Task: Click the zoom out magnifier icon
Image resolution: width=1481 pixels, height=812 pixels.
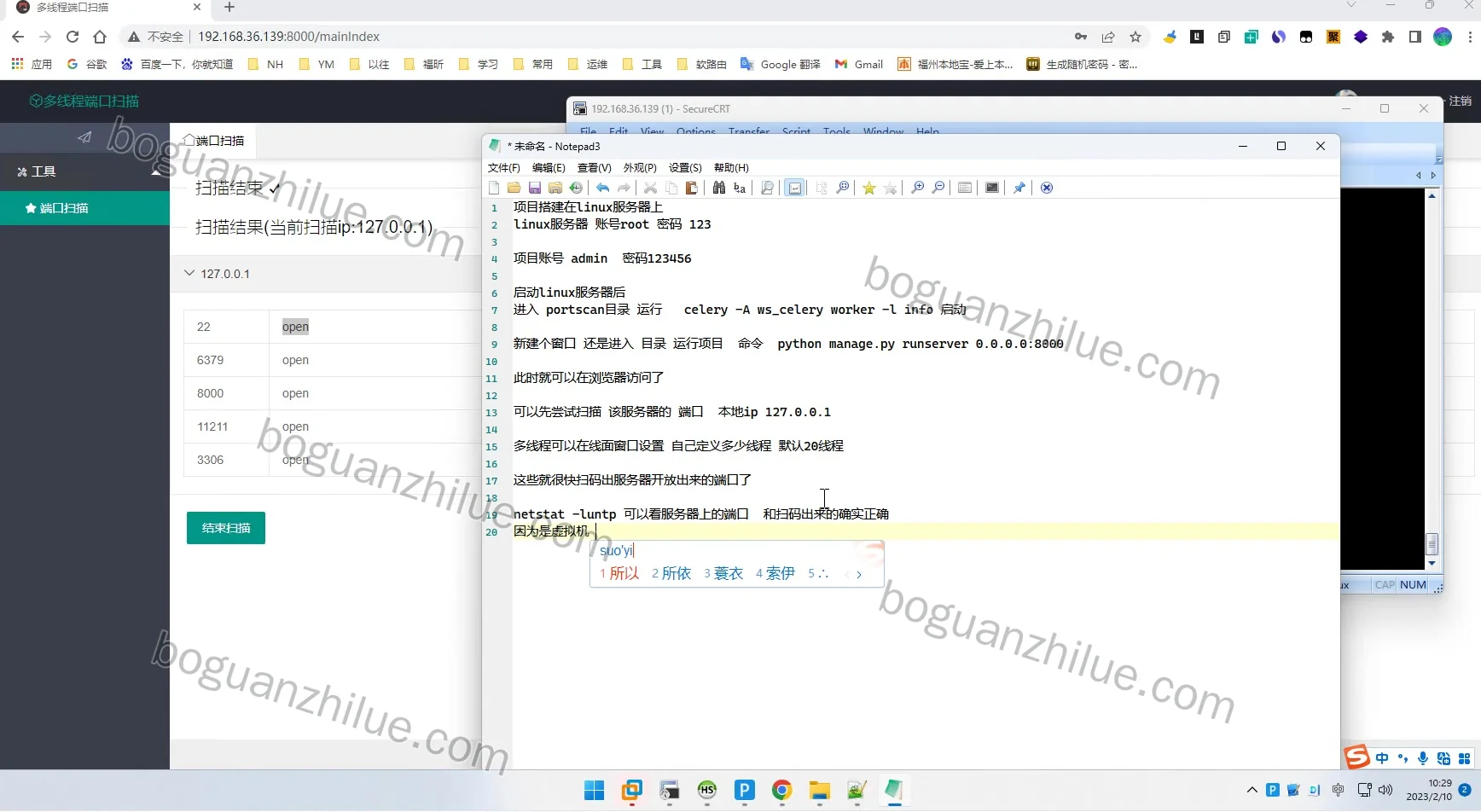Action: point(938,188)
